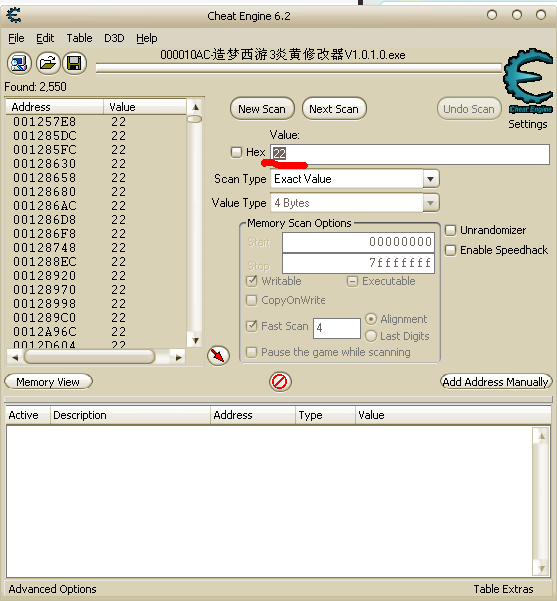Click the Start address field
Screen dimensions: 557x601
point(358,242)
